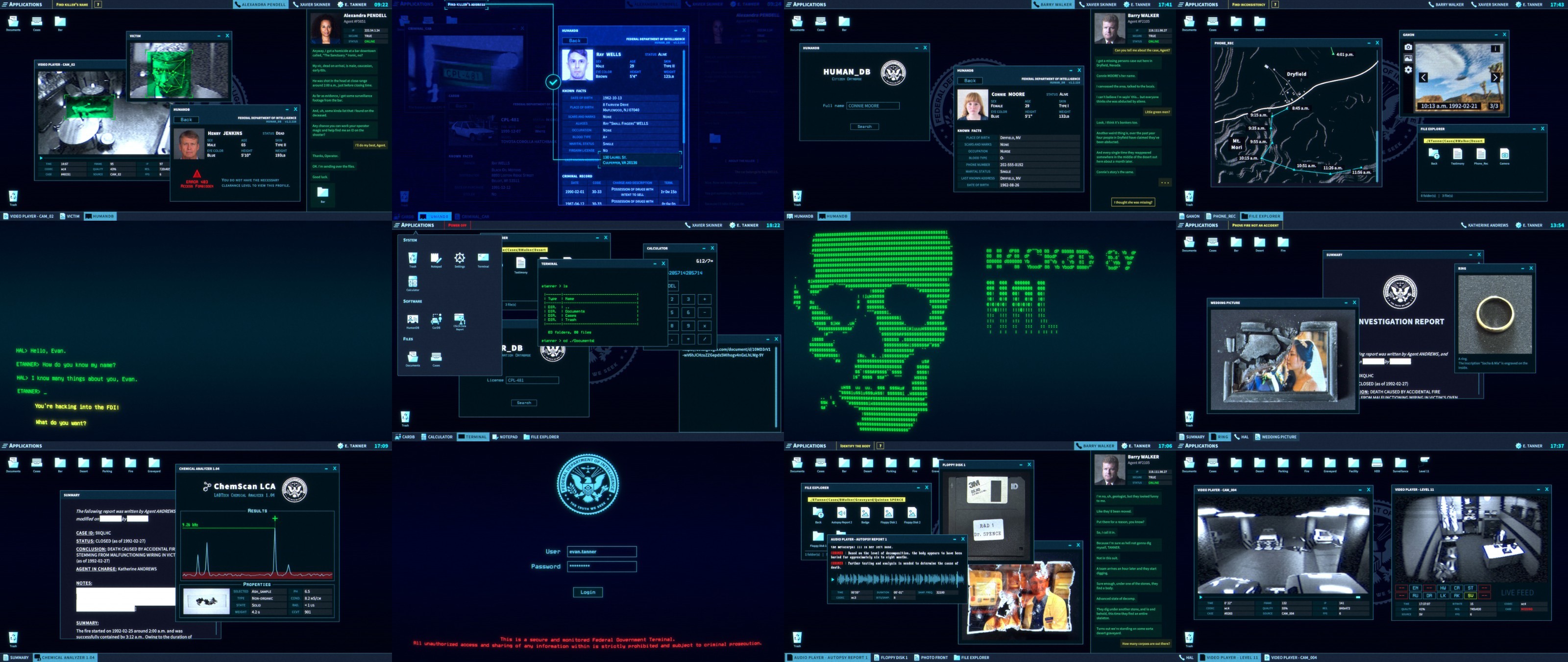The width and height of the screenshot is (1568, 662).
Task: Click the red Power Off button
Action: click(x=457, y=226)
